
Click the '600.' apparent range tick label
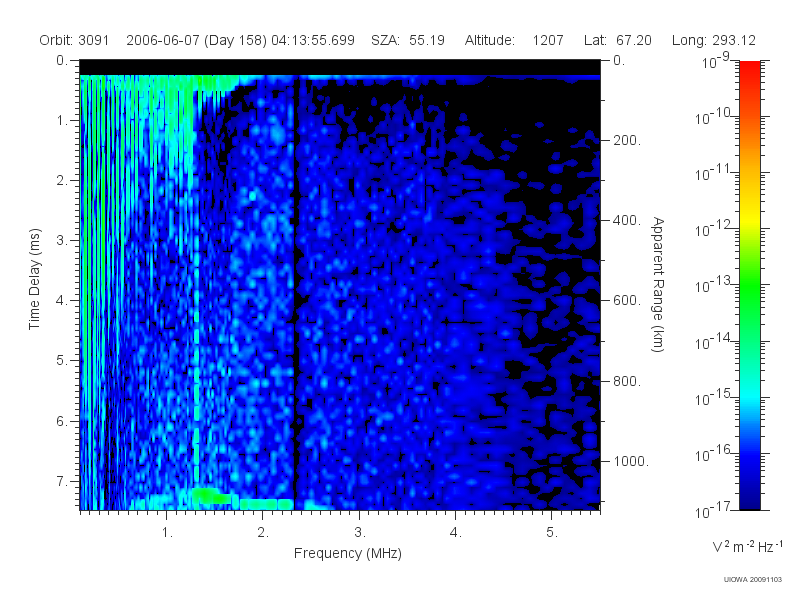tap(627, 301)
